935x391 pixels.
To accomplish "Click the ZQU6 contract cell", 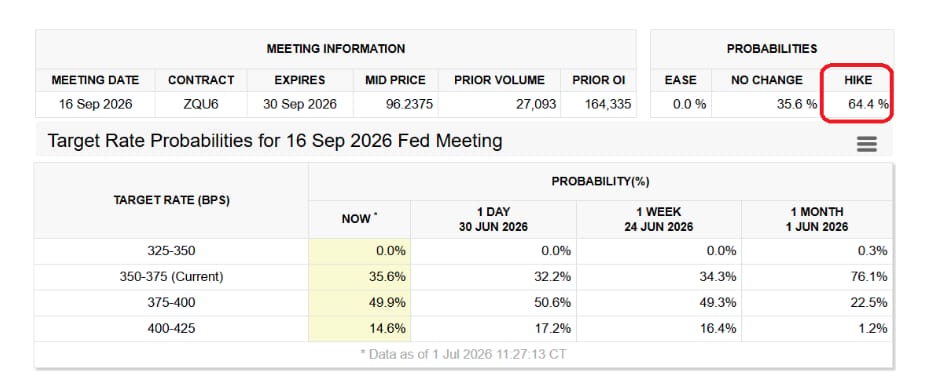I will [x=201, y=104].
